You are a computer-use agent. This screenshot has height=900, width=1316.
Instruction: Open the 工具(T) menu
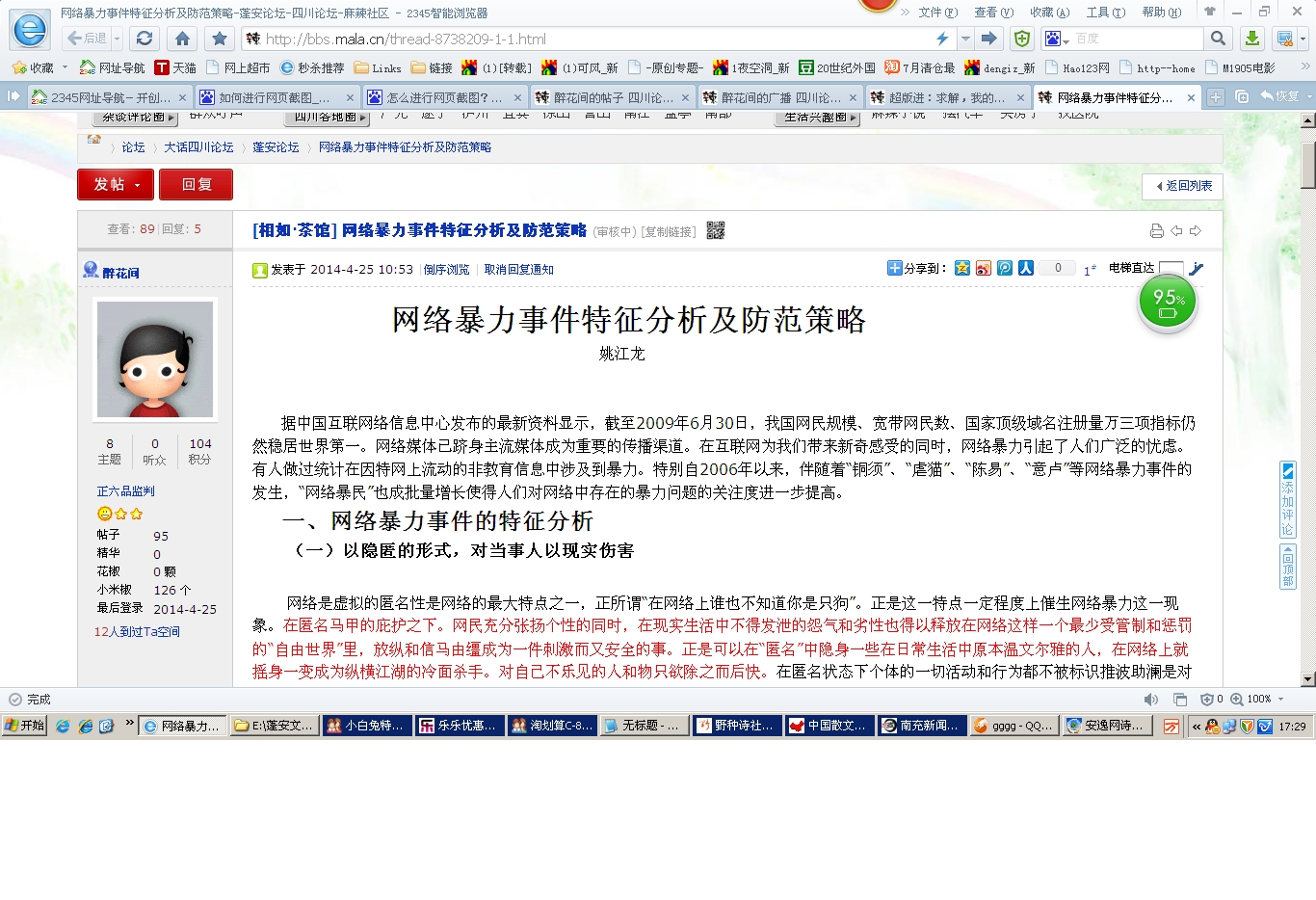click(x=1104, y=12)
